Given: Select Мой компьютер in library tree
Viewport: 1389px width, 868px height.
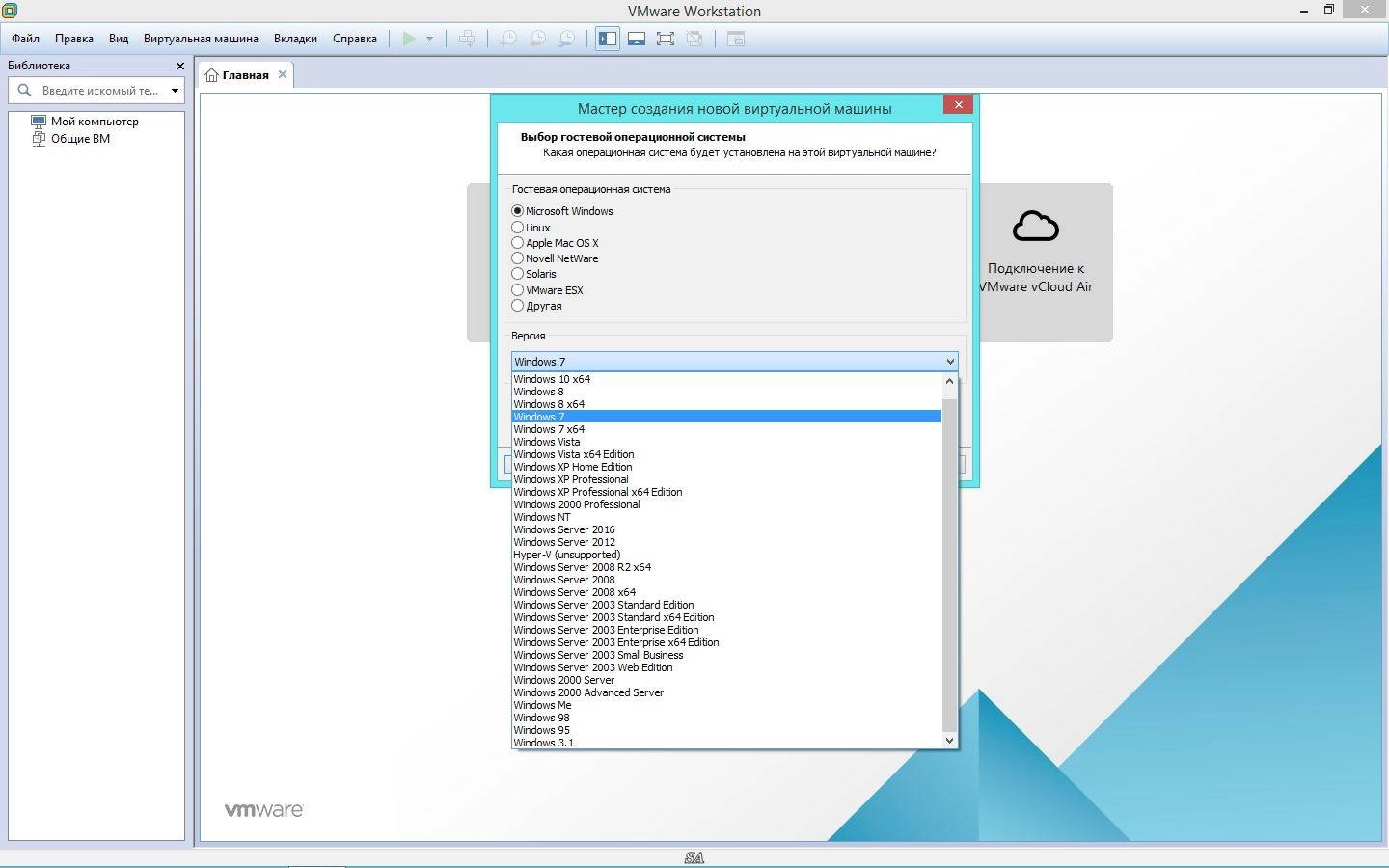Looking at the screenshot, I should click(x=95, y=122).
